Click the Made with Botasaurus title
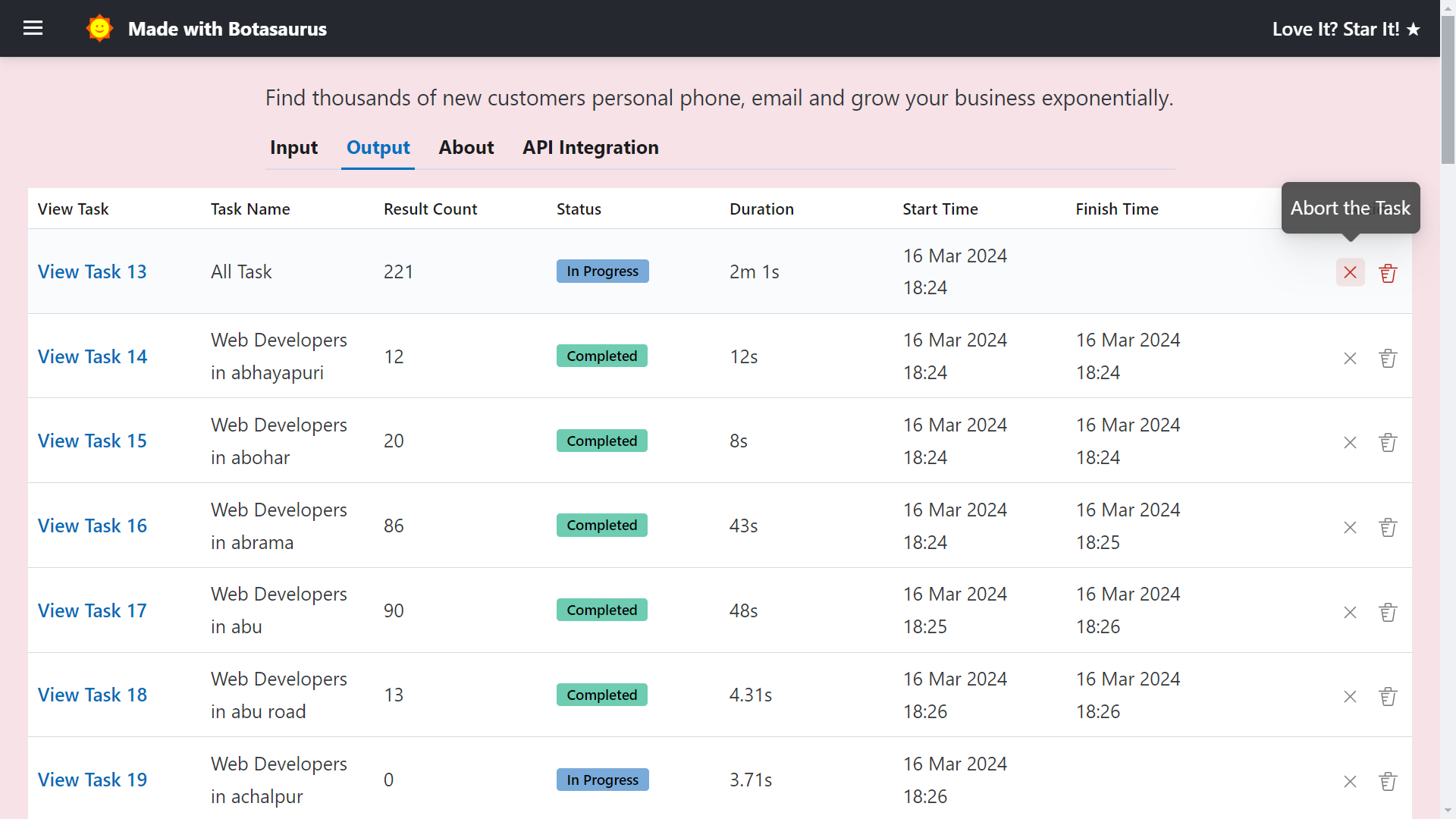 227,29
